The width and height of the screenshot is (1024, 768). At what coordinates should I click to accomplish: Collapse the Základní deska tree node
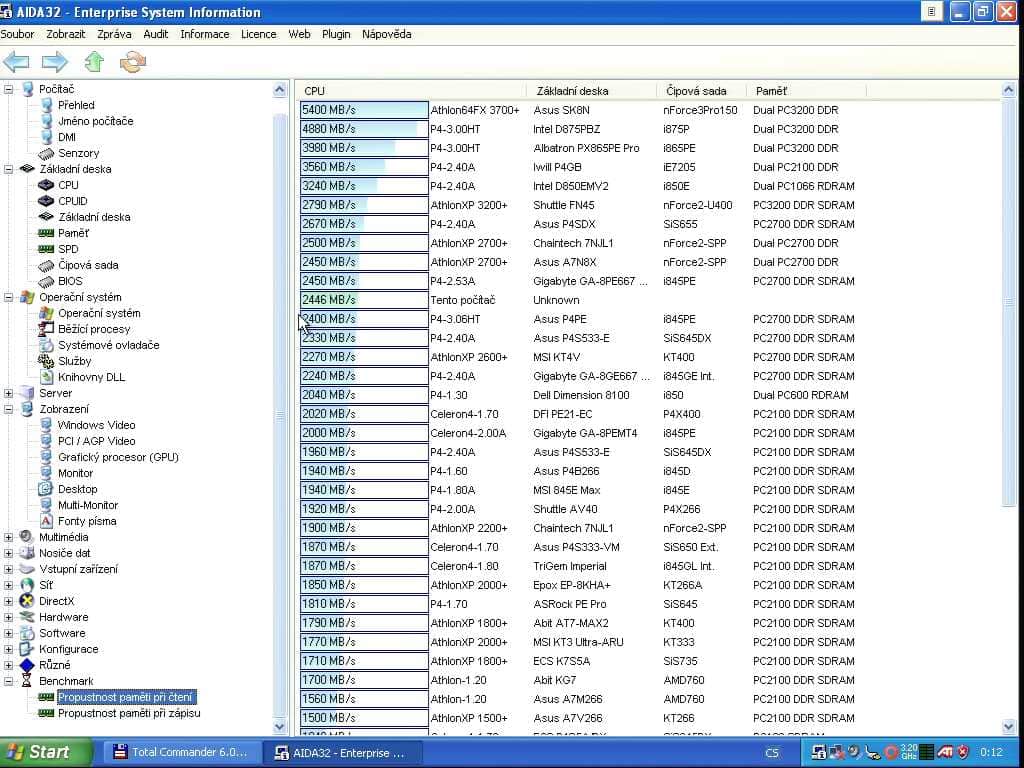8,169
